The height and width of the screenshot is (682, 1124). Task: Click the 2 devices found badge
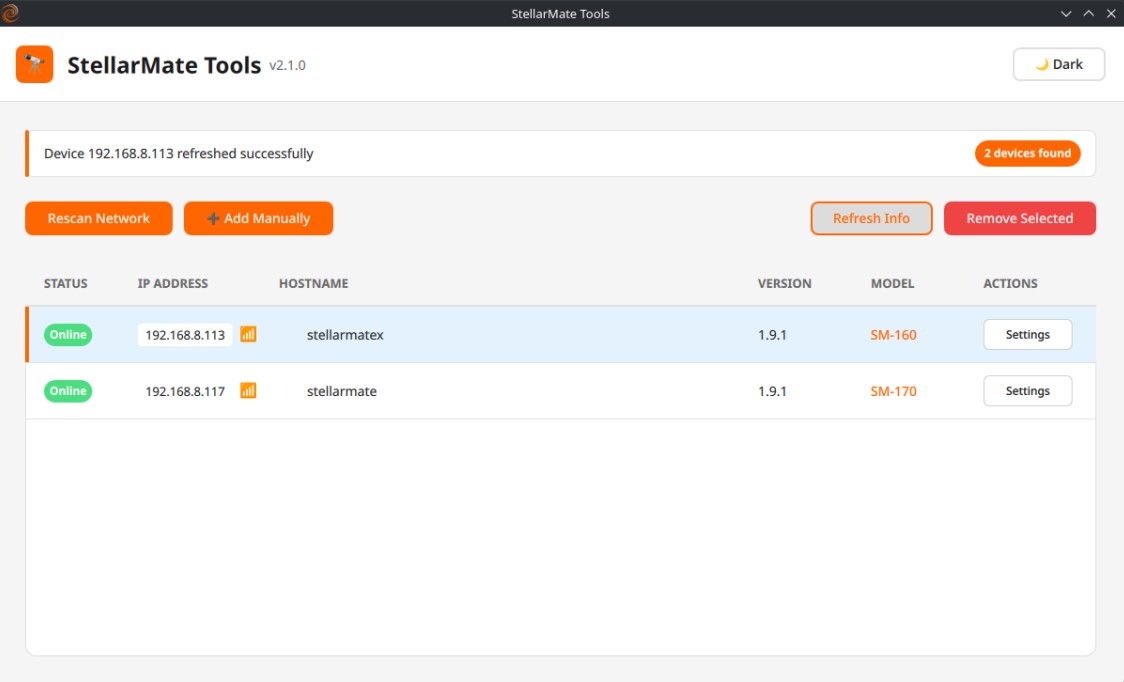click(1027, 153)
